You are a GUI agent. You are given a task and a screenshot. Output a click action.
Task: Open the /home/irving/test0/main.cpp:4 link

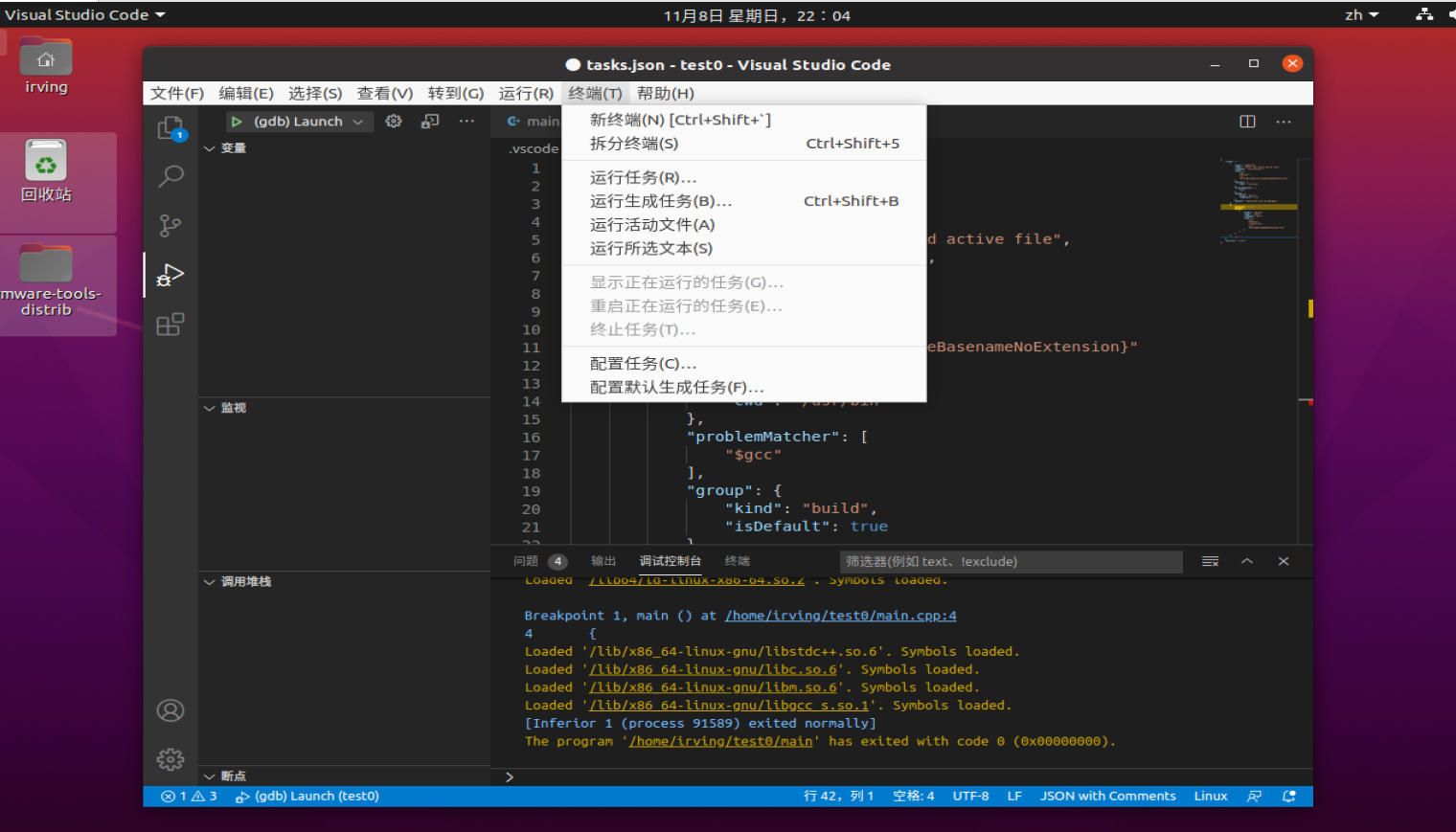[841, 616]
